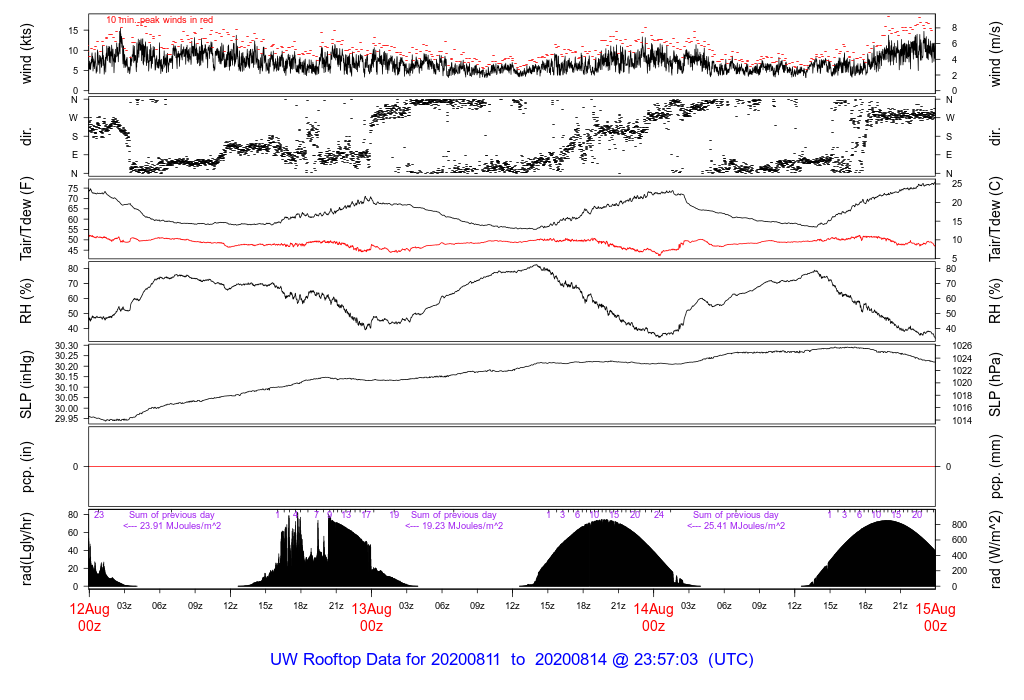1024x700 pixels.
Task: Select the SLP (inHg) axis label
Action: coord(28,384)
